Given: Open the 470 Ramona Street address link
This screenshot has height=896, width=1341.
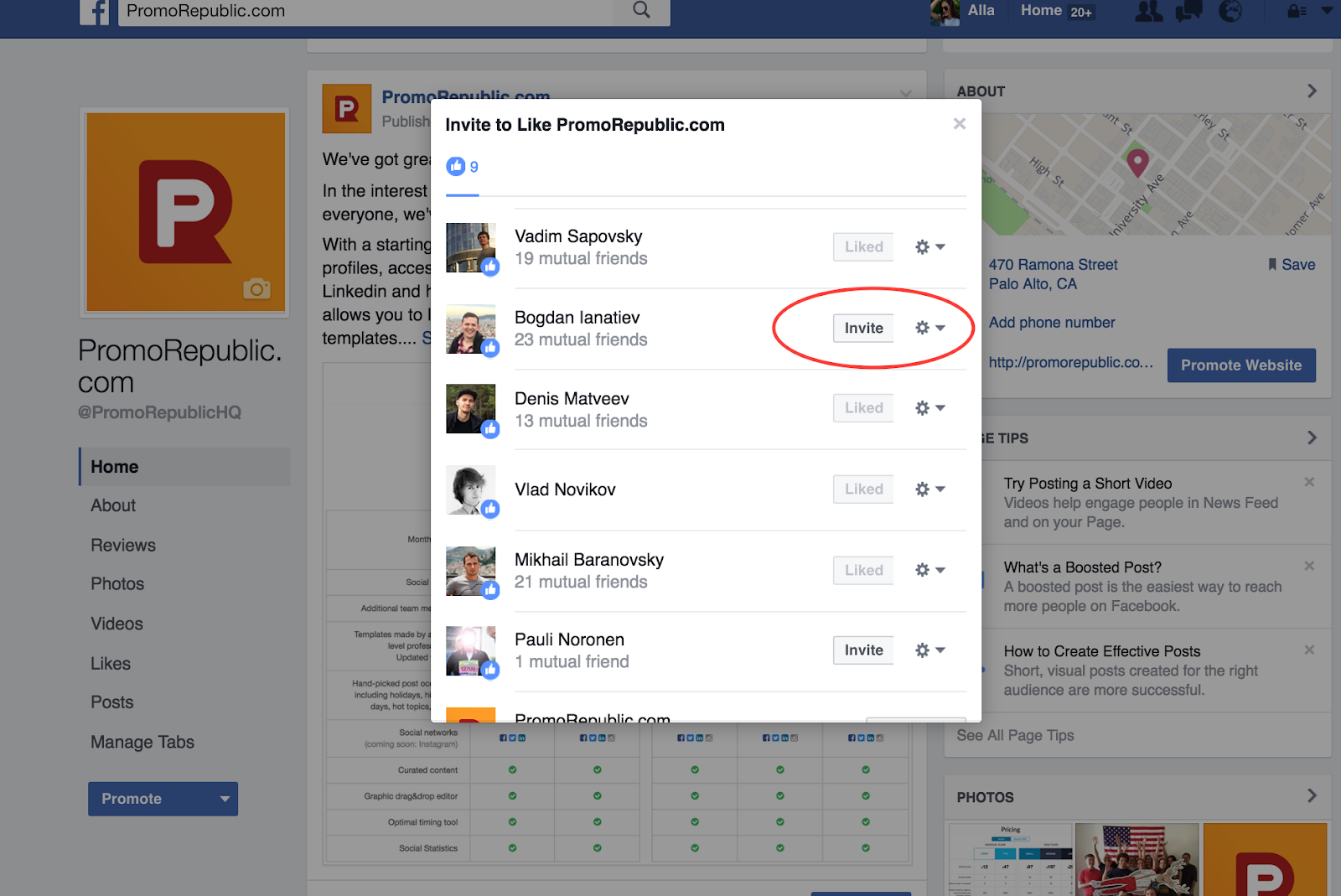Looking at the screenshot, I should coord(1054,274).
